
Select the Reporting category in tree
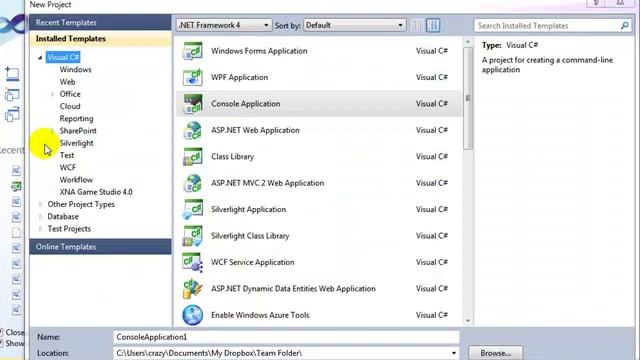tap(76, 118)
